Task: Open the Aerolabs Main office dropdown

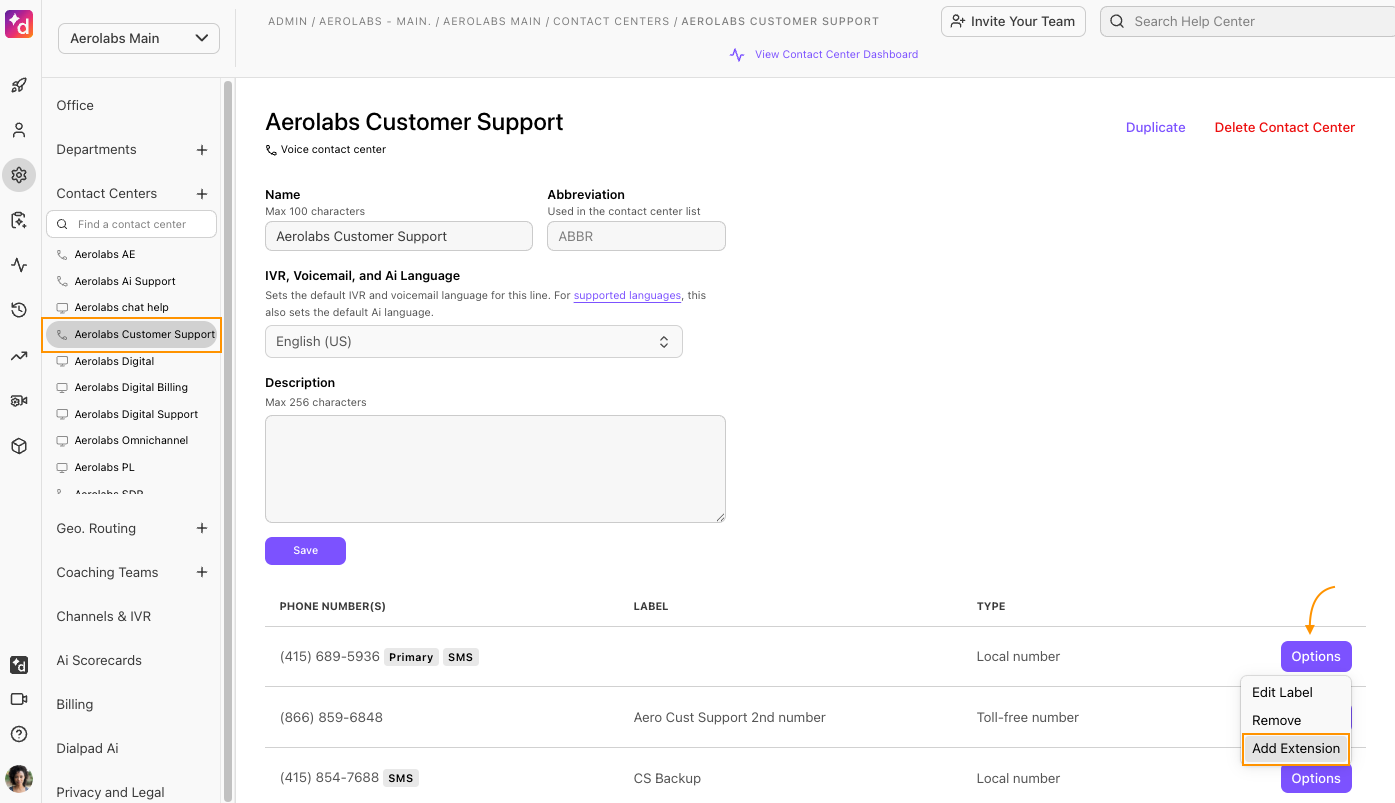Action: 139,38
